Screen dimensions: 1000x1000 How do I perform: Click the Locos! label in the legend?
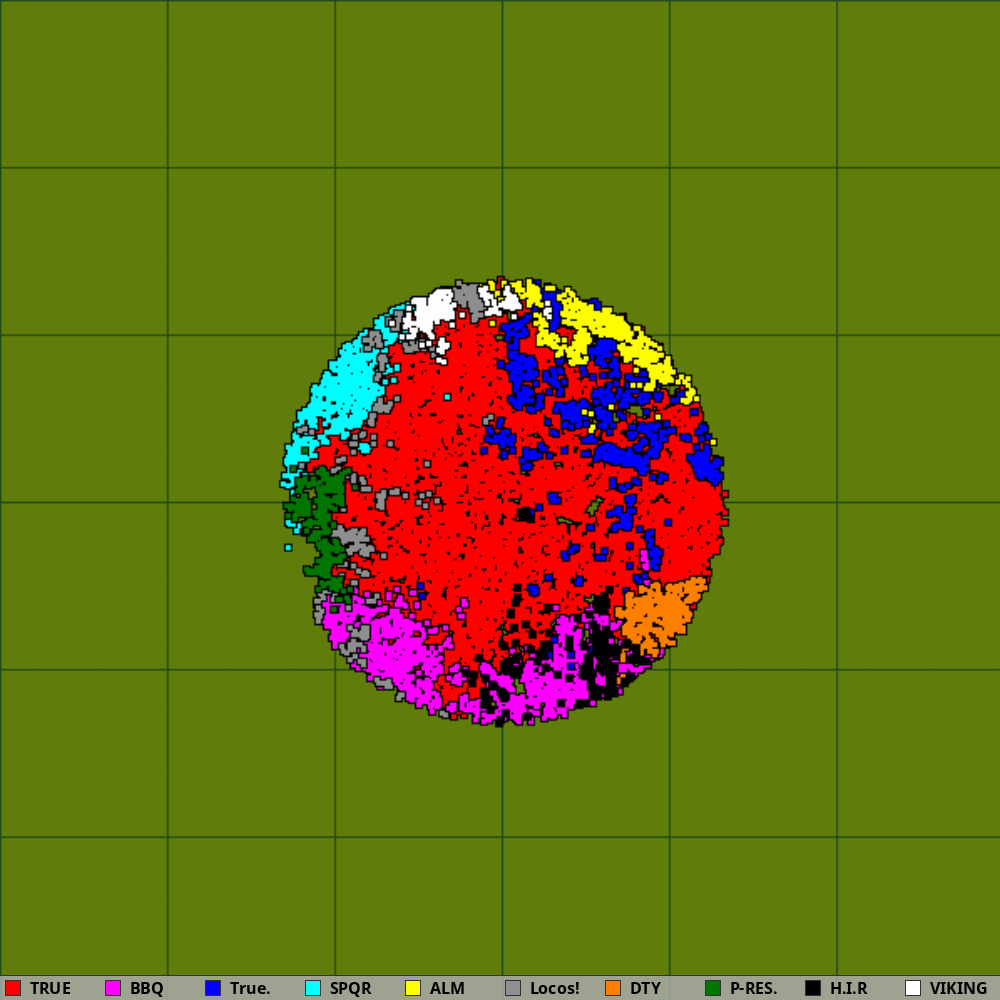point(554,988)
